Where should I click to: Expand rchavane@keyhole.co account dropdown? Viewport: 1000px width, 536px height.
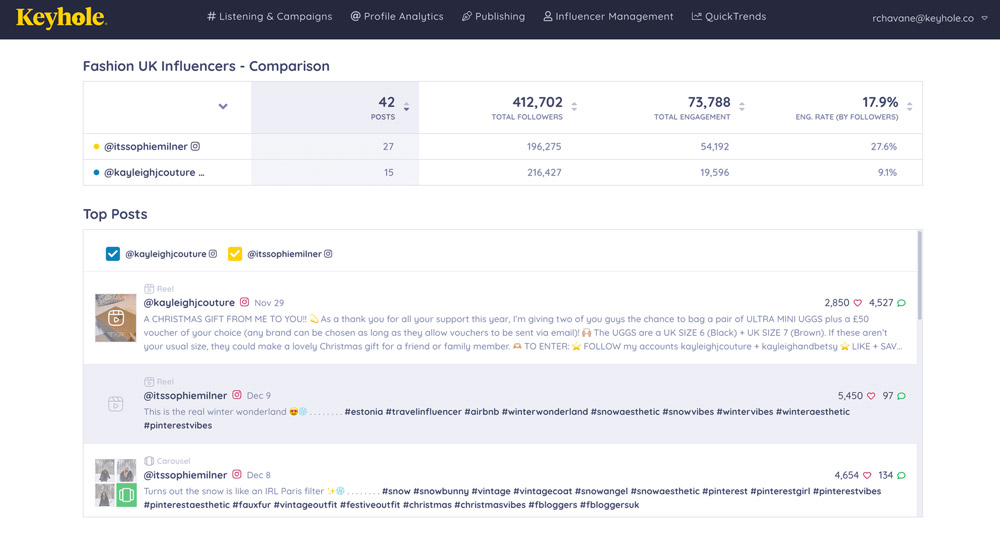(x=930, y=18)
